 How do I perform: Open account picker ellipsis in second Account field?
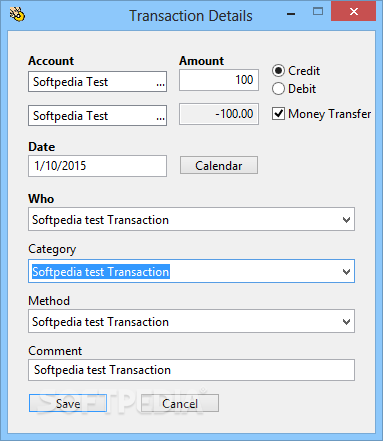click(x=160, y=117)
